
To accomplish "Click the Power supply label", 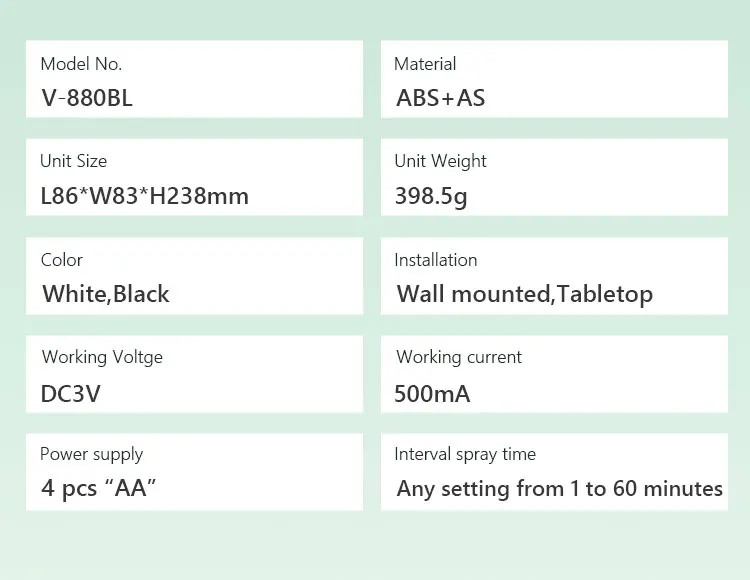I will (92, 454).
